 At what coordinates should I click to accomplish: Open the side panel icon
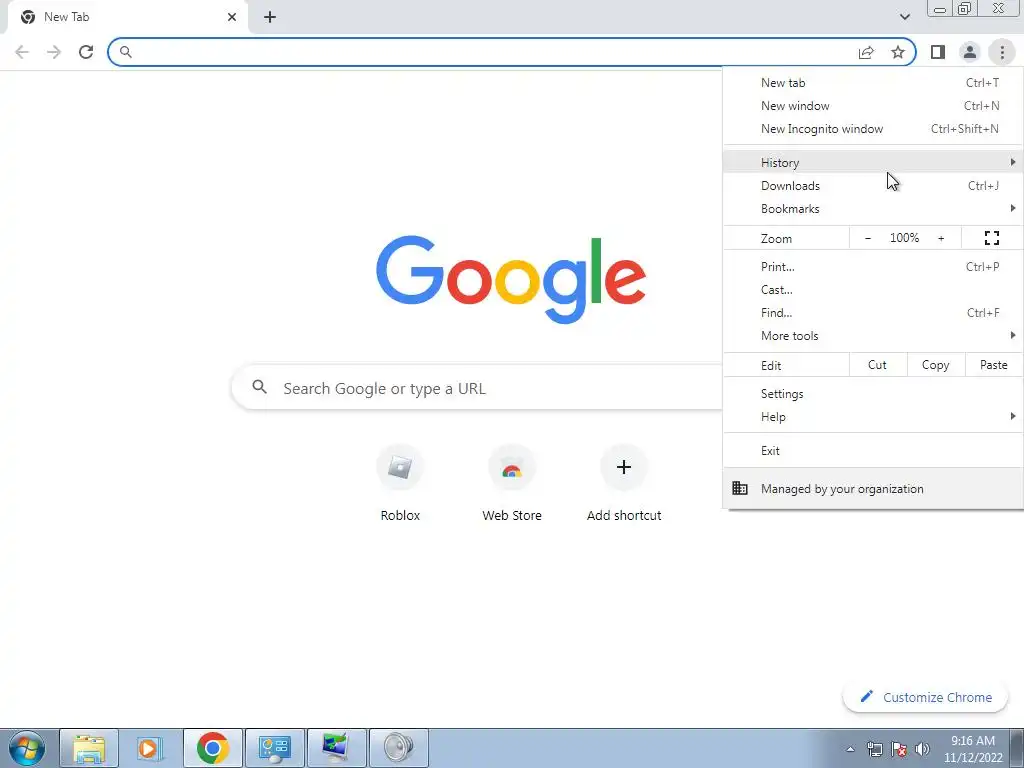click(x=938, y=52)
